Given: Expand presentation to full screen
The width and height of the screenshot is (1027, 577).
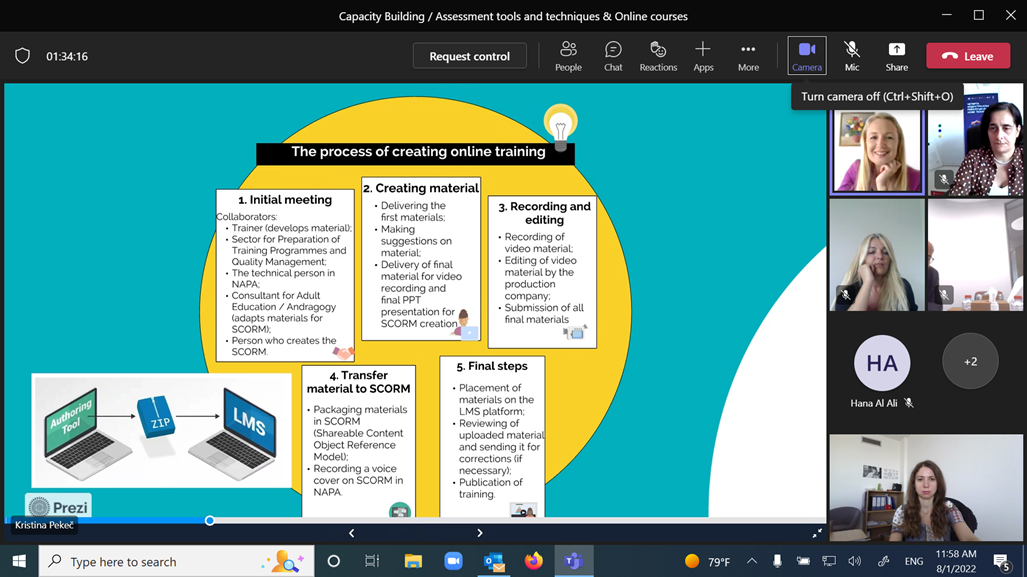Looking at the screenshot, I should 817,533.
